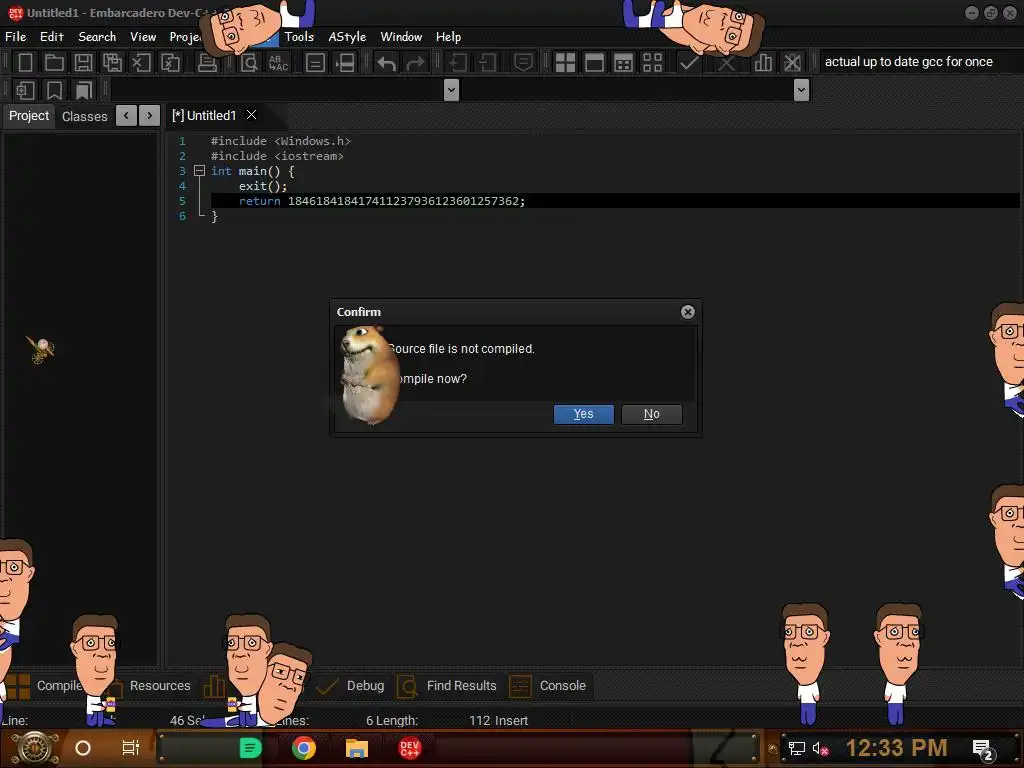Click the Rebuild All toolbar icon
Image resolution: width=1024 pixels, height=768 pixels.
tap(652, 63)
